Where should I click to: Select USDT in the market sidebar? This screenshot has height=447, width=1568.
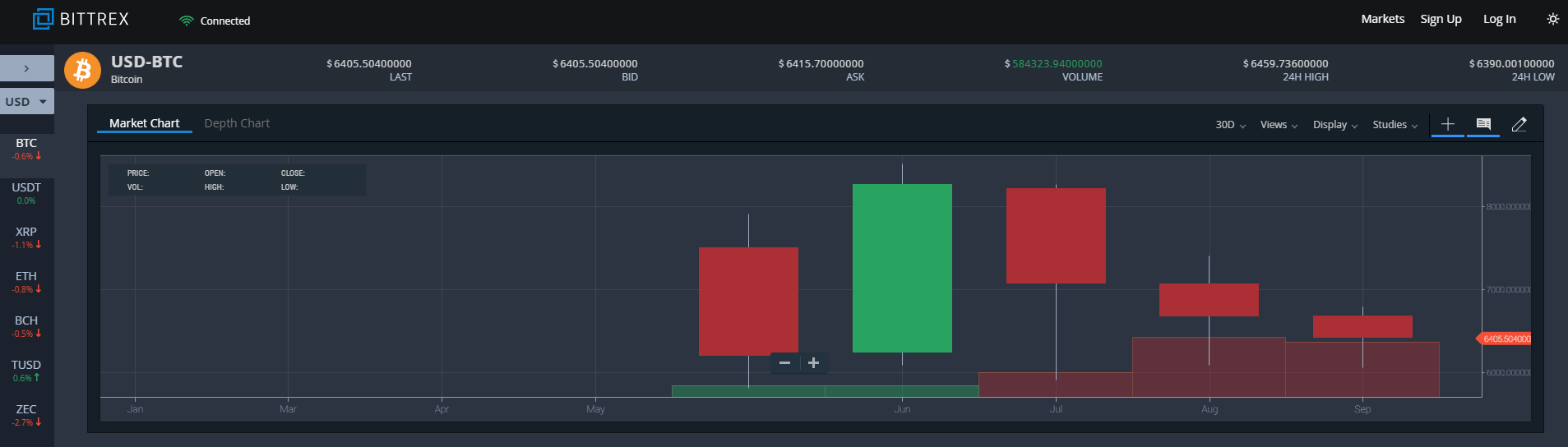pos(26,193)
